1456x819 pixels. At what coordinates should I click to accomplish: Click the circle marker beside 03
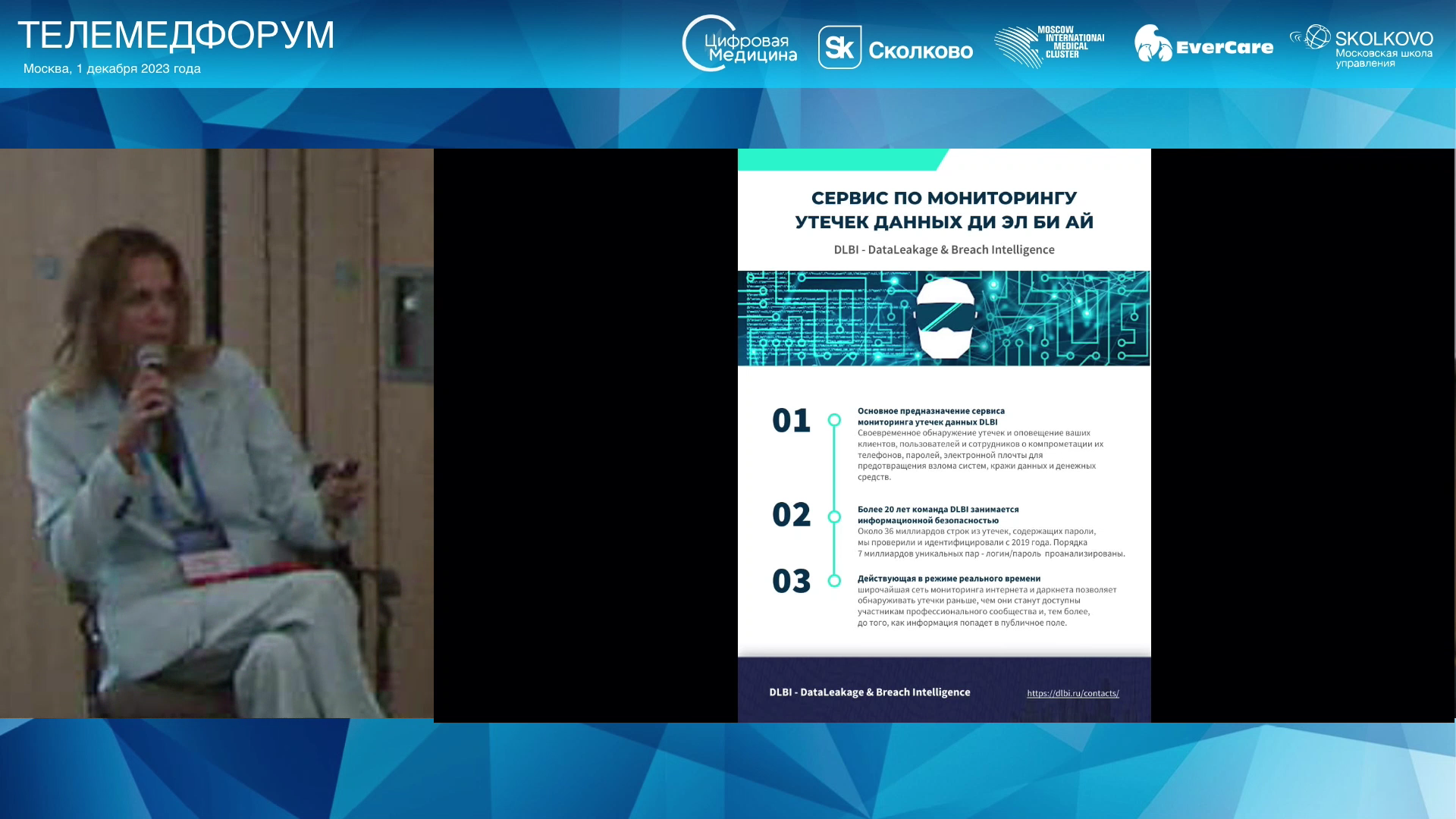click(x=834, y=581)
